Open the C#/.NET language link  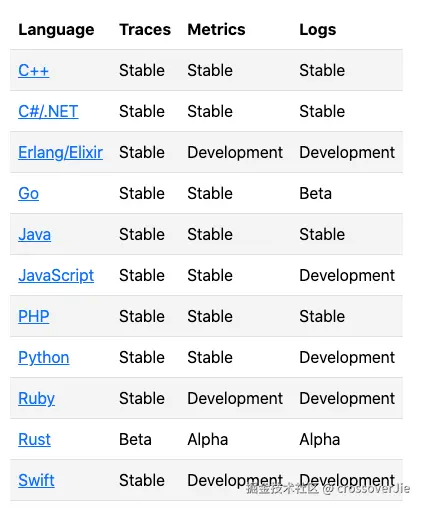coord(48,111)
